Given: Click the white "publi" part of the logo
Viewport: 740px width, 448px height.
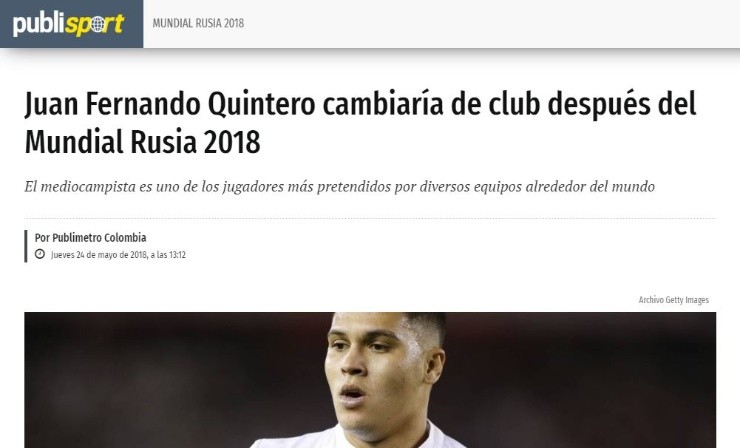Looking at the screenshot, I should point(39,24).
